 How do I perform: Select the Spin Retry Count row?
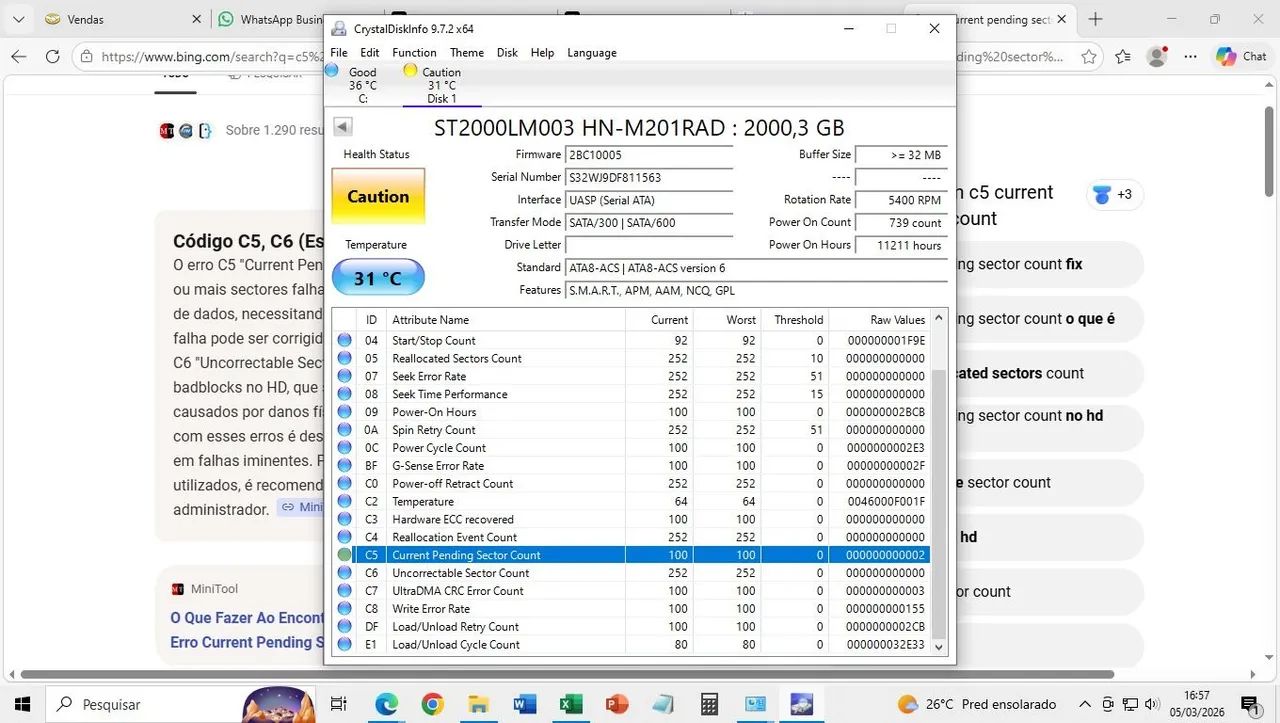click(631, 430)
